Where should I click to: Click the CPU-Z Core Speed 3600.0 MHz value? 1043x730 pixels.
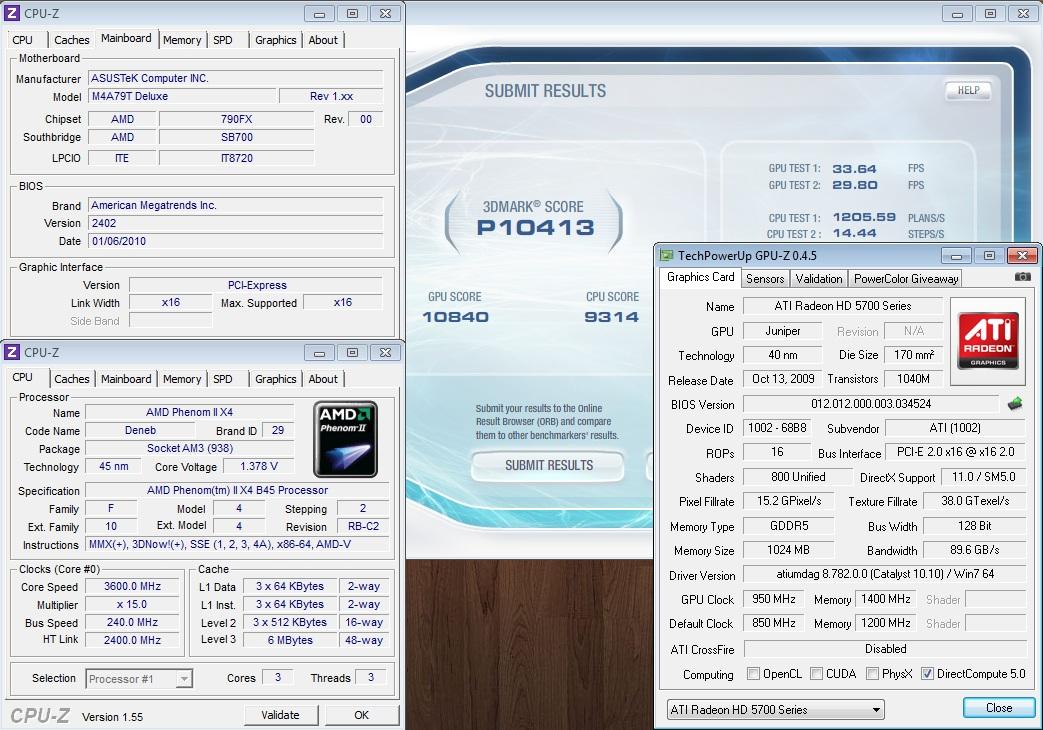click(132, 586)
